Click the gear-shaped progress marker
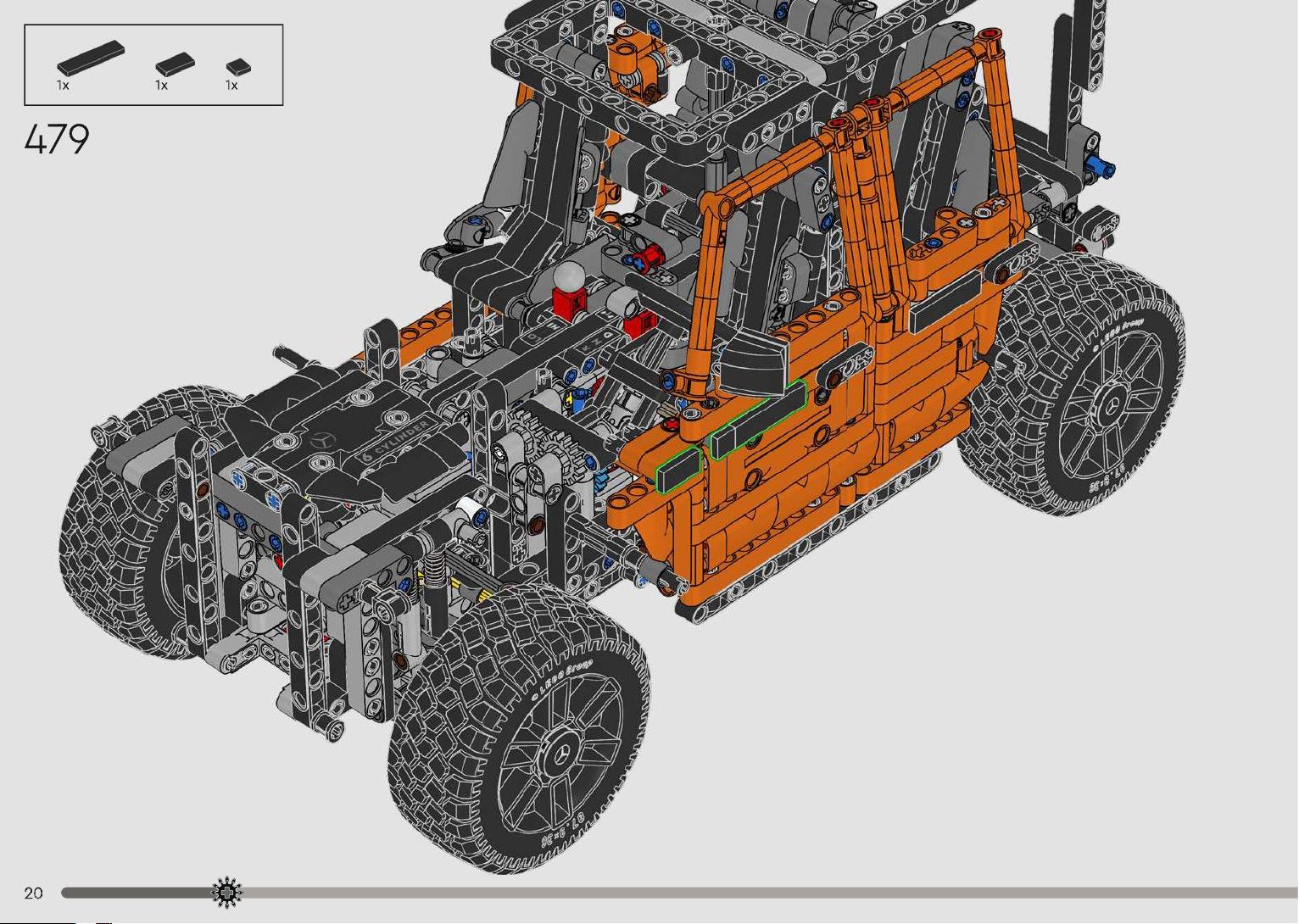1299x924 pixels. tap(226, 892)
